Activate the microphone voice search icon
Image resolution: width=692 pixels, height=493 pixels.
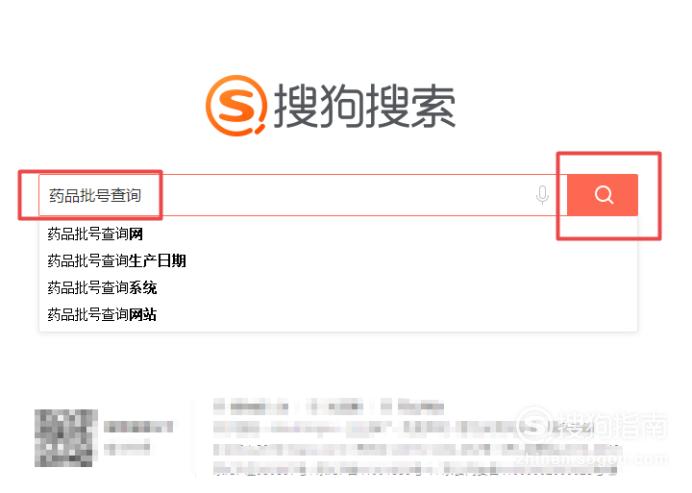point(542,195)
